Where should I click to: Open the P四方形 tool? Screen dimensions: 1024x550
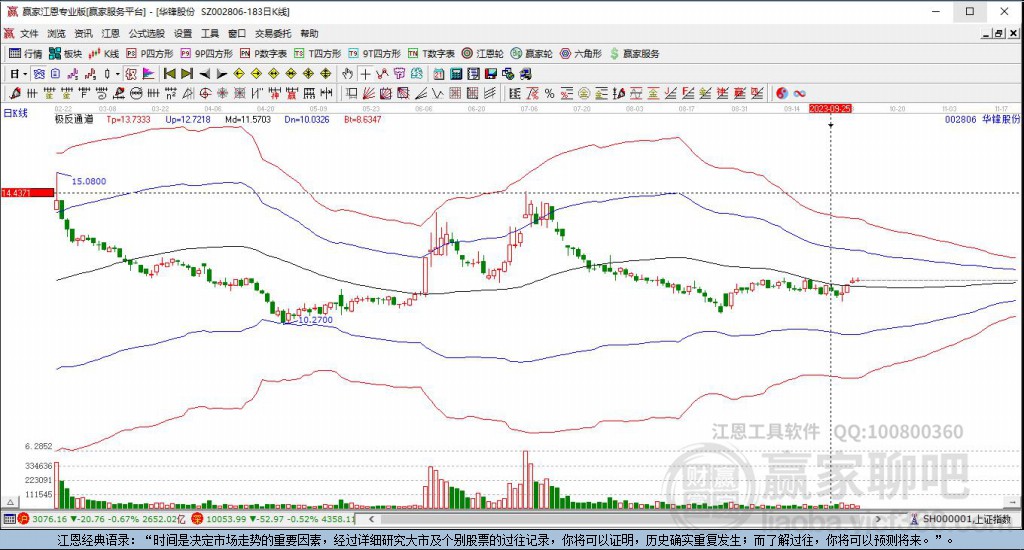pos(150,54)
